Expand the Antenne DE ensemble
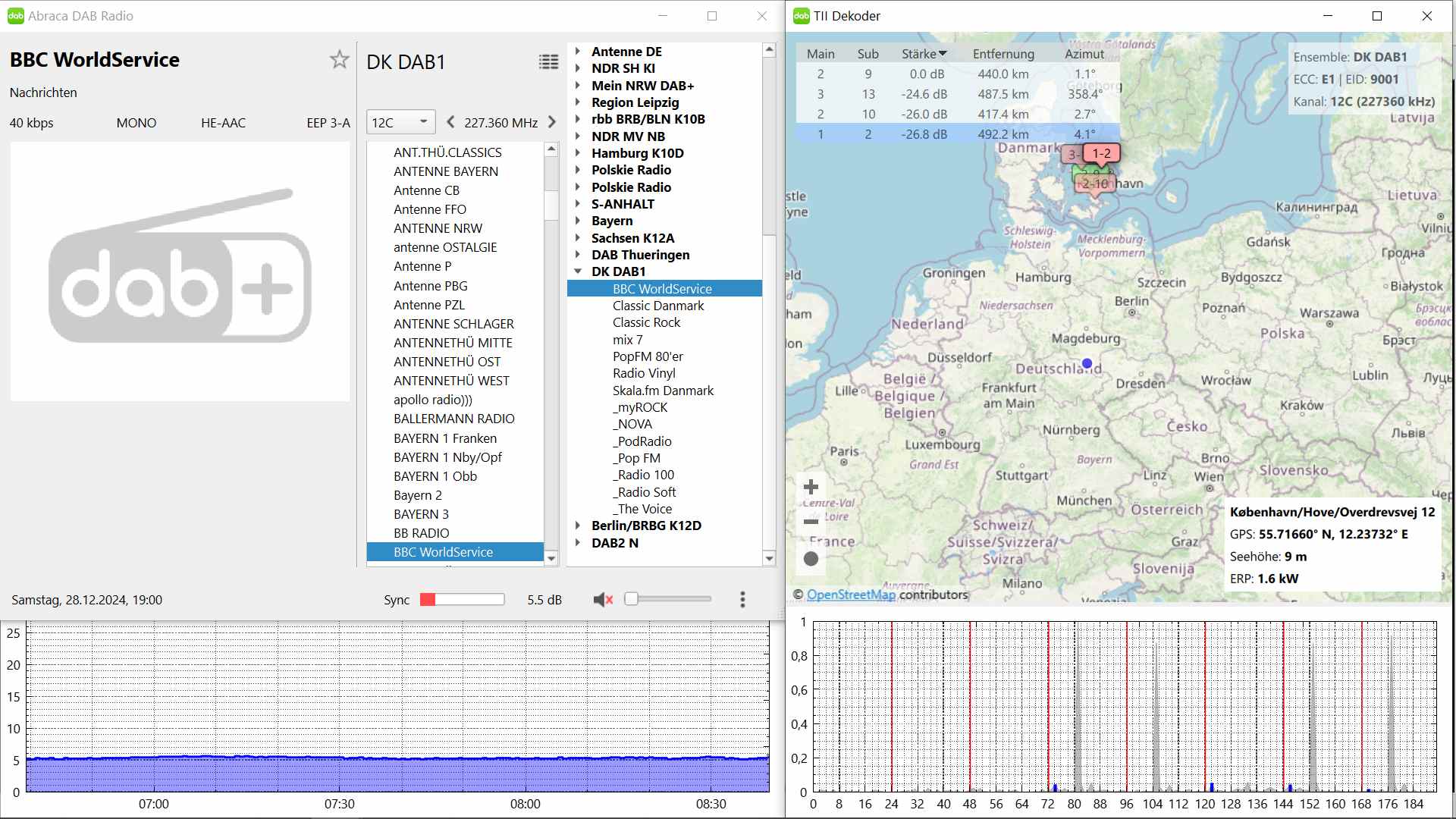Image resolution: width=1456 pixels, height=819 pixels. coord(578,52)
